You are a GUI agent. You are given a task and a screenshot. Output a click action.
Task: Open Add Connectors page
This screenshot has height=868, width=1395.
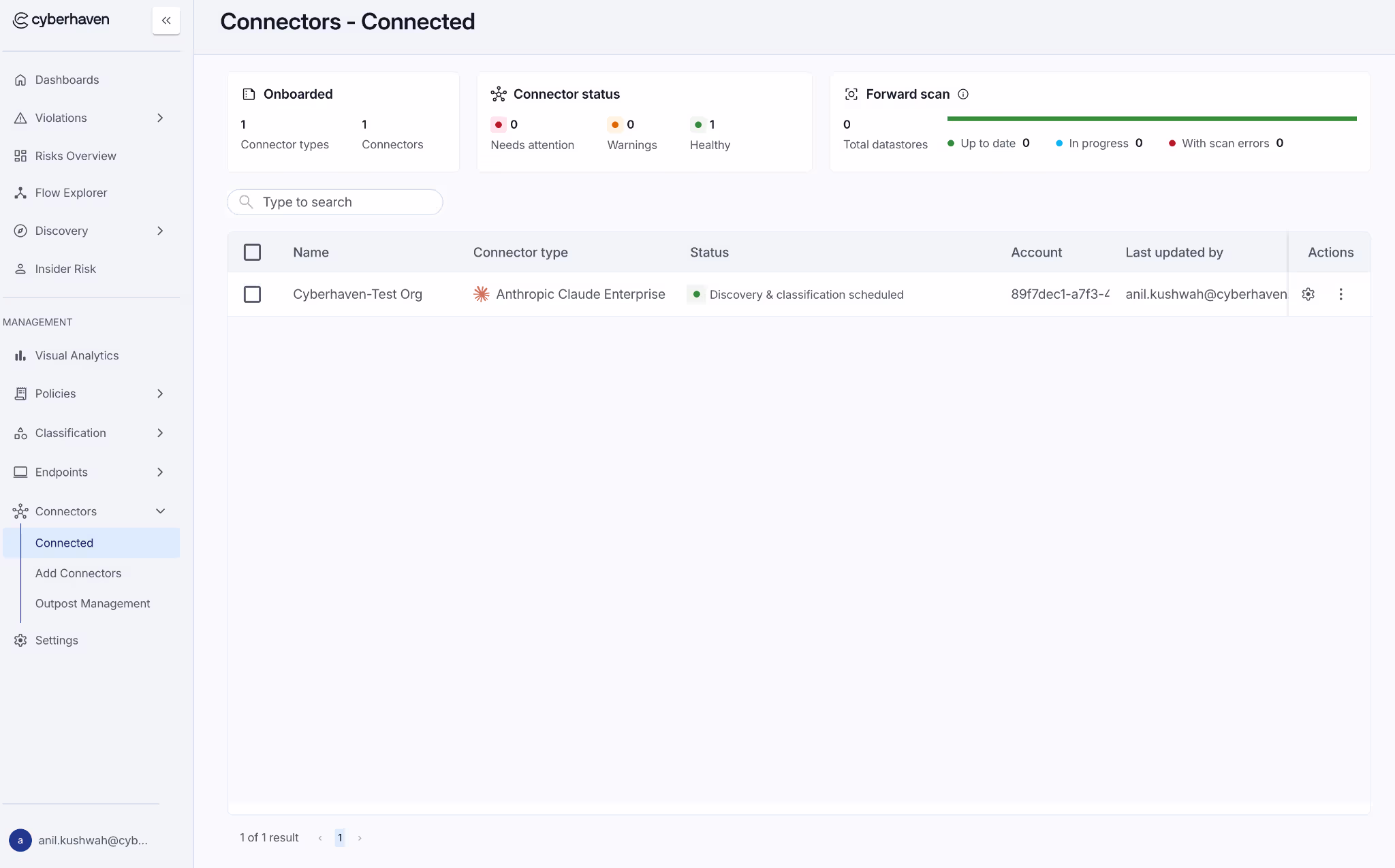pyautogui.click(x=78, y=573)
